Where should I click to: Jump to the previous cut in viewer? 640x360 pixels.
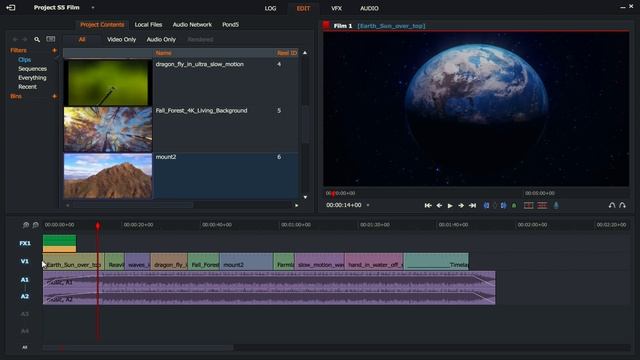point(428,205)
